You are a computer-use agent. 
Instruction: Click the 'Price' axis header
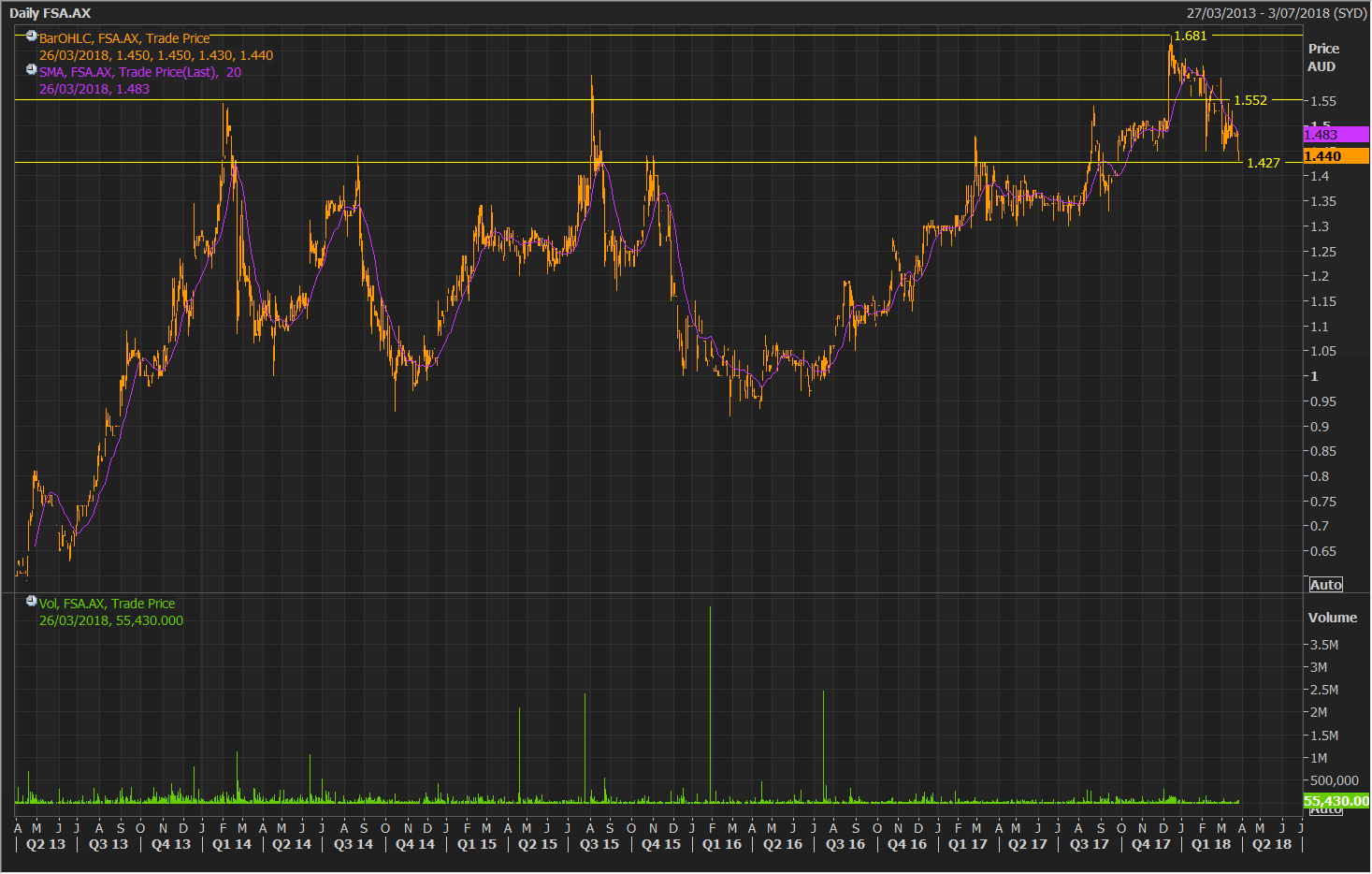(1323, 49)
